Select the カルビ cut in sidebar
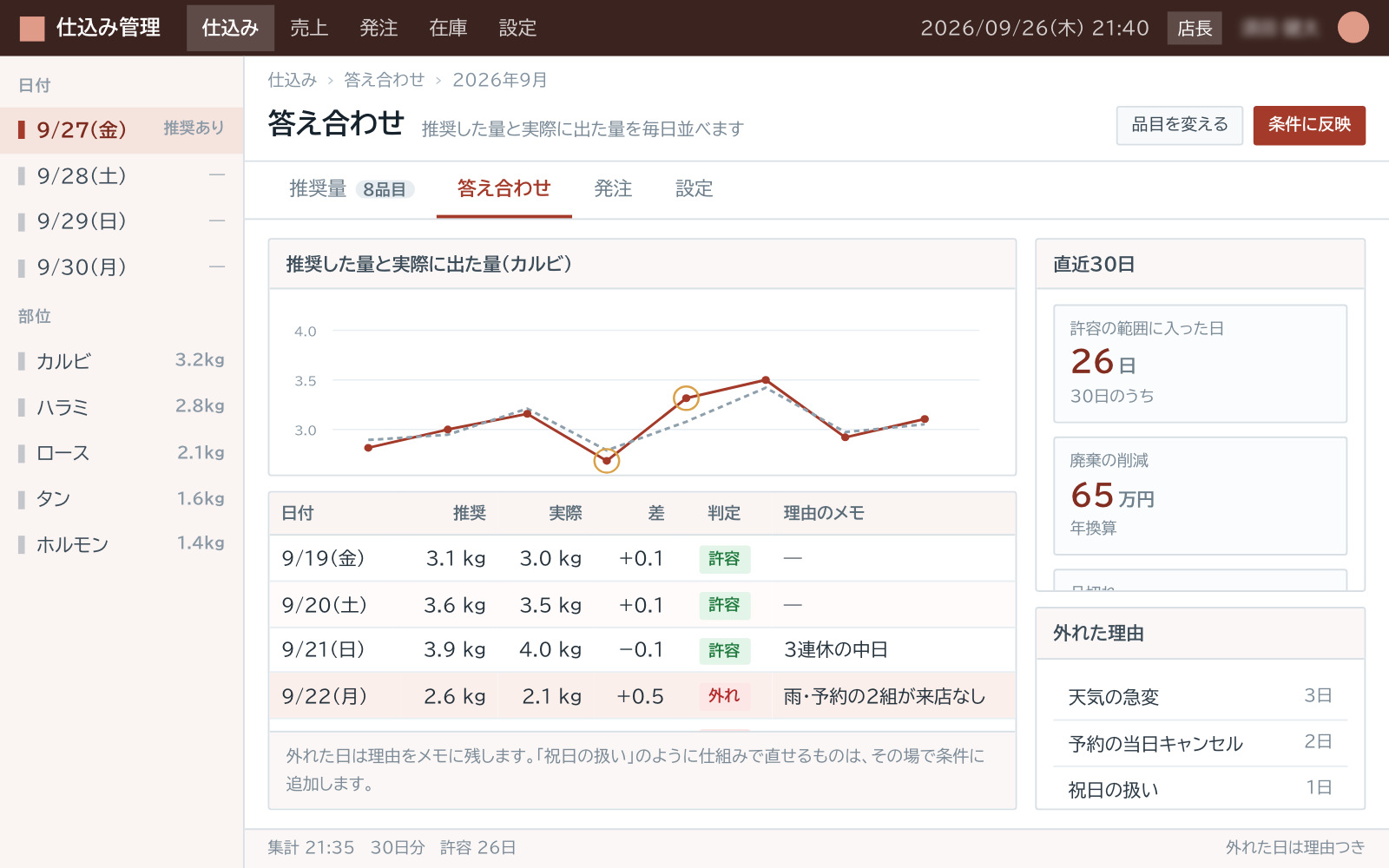The height and width of the screenshot is (868, 1389). pyautogui.click(x=122, y=361)
